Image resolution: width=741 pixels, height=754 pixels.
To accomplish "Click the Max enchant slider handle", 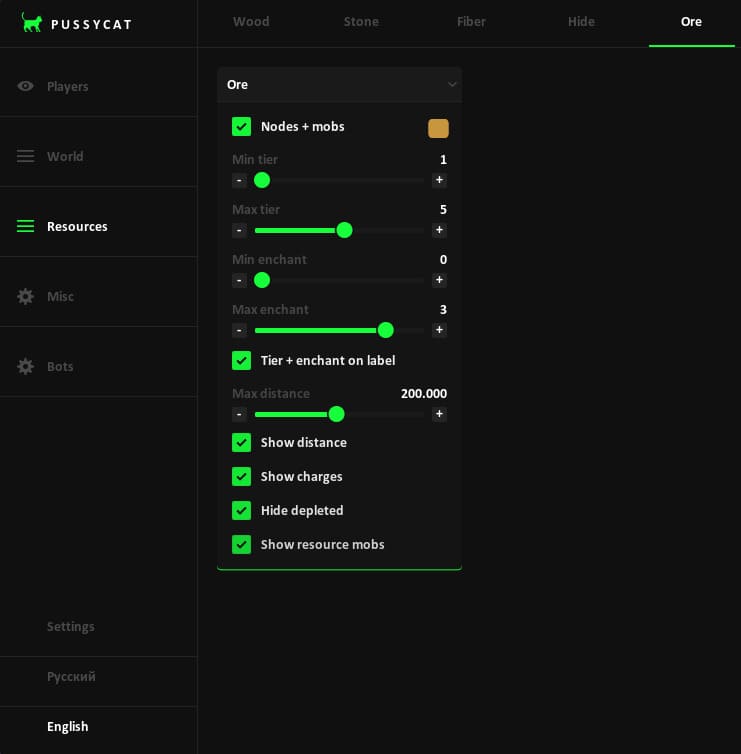I will [386, 330].
